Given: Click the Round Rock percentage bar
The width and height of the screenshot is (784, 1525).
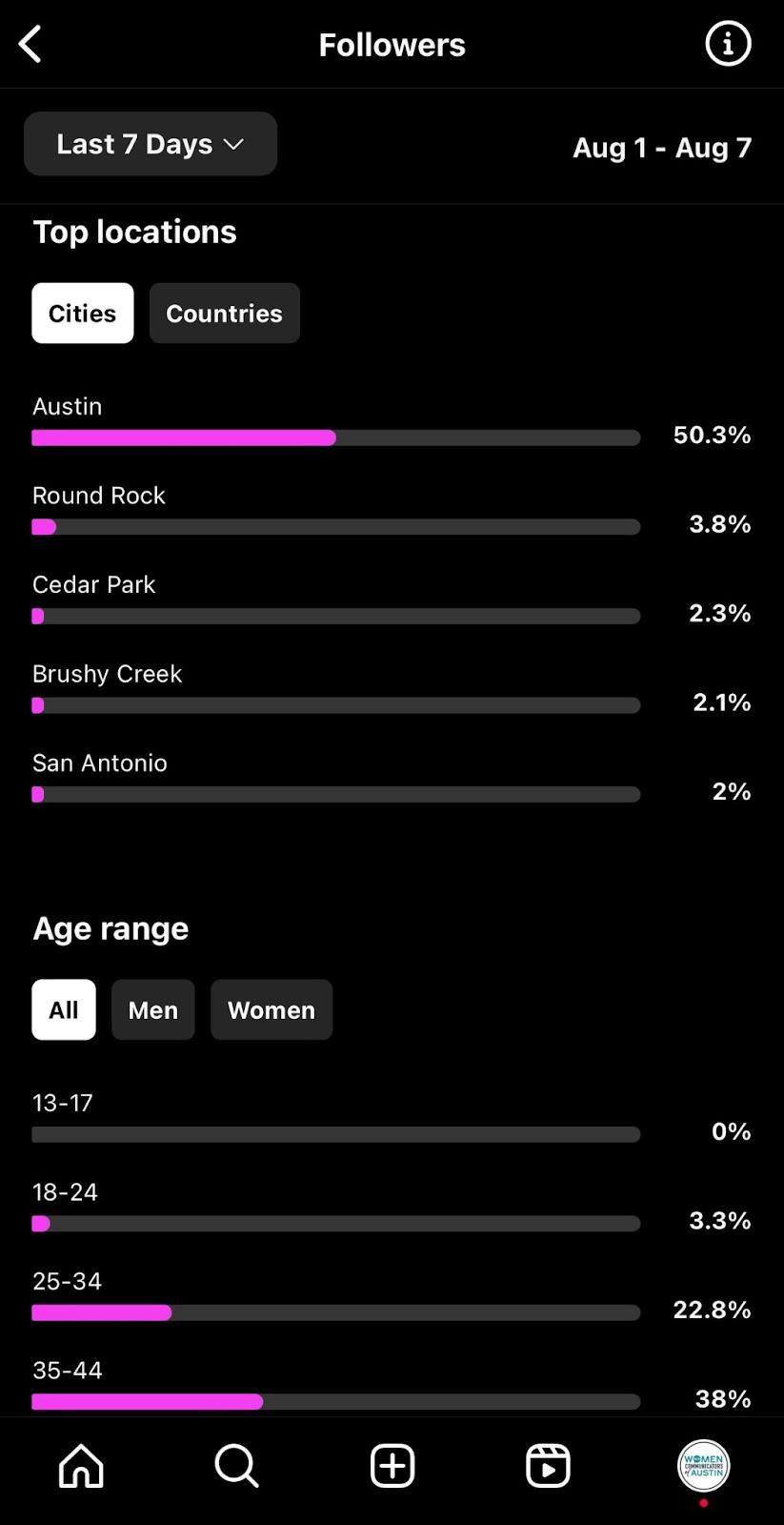Looking at the screenshot, I should coord(336,527).
